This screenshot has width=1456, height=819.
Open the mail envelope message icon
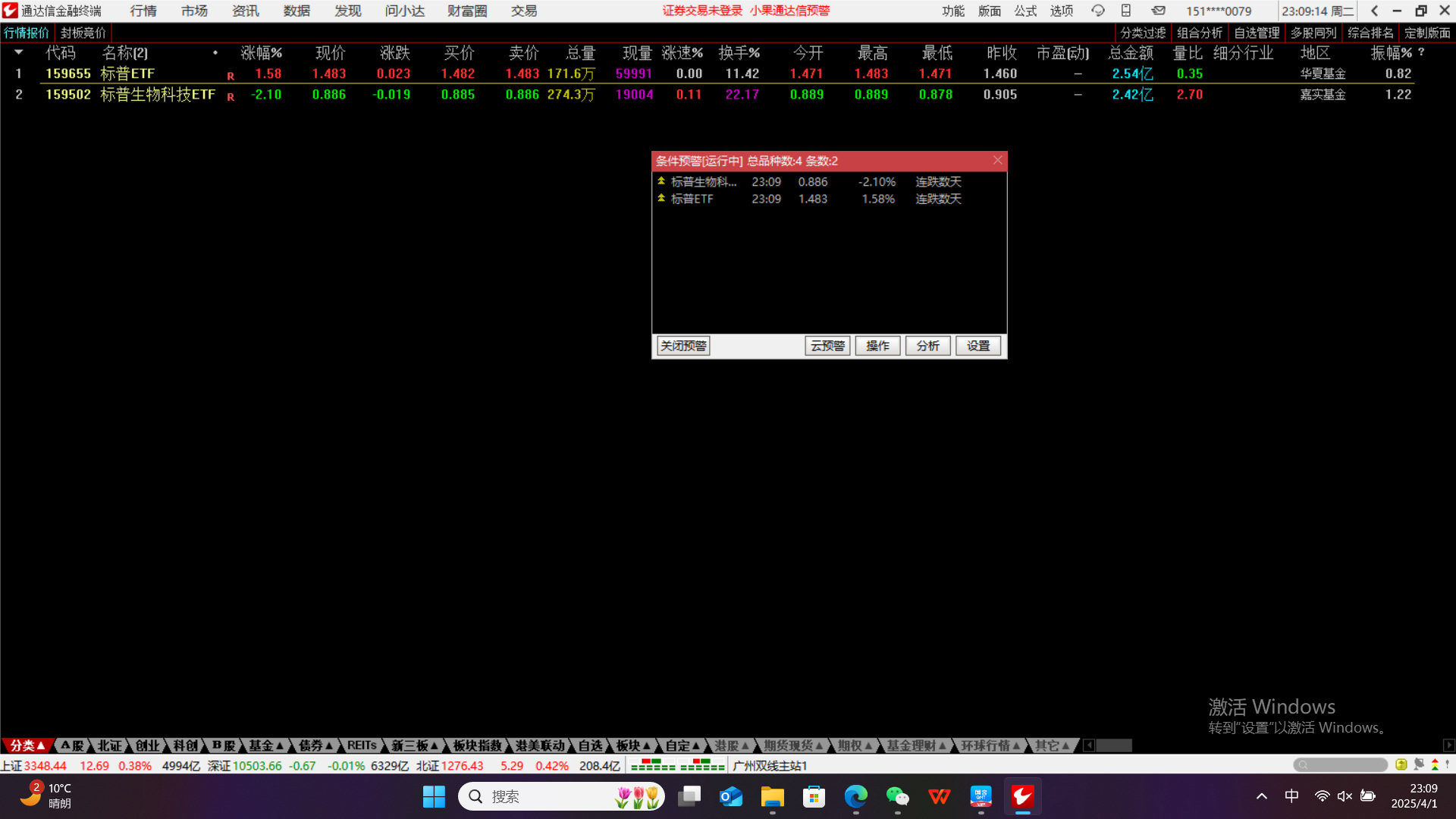click(x=1158, y=11)
